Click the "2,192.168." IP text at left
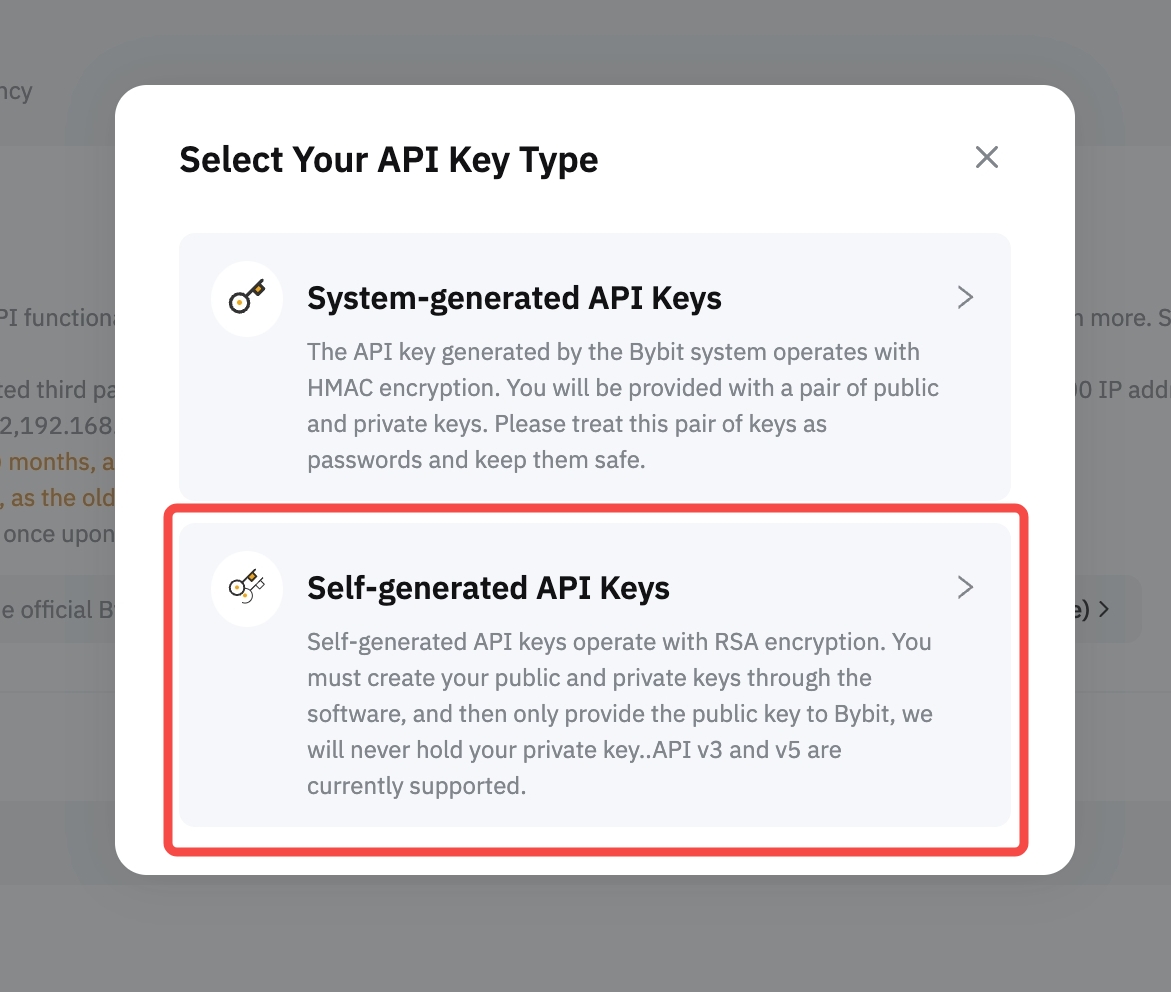The width and height of the screenshot is (1171, 992). [x=58, y=426]
